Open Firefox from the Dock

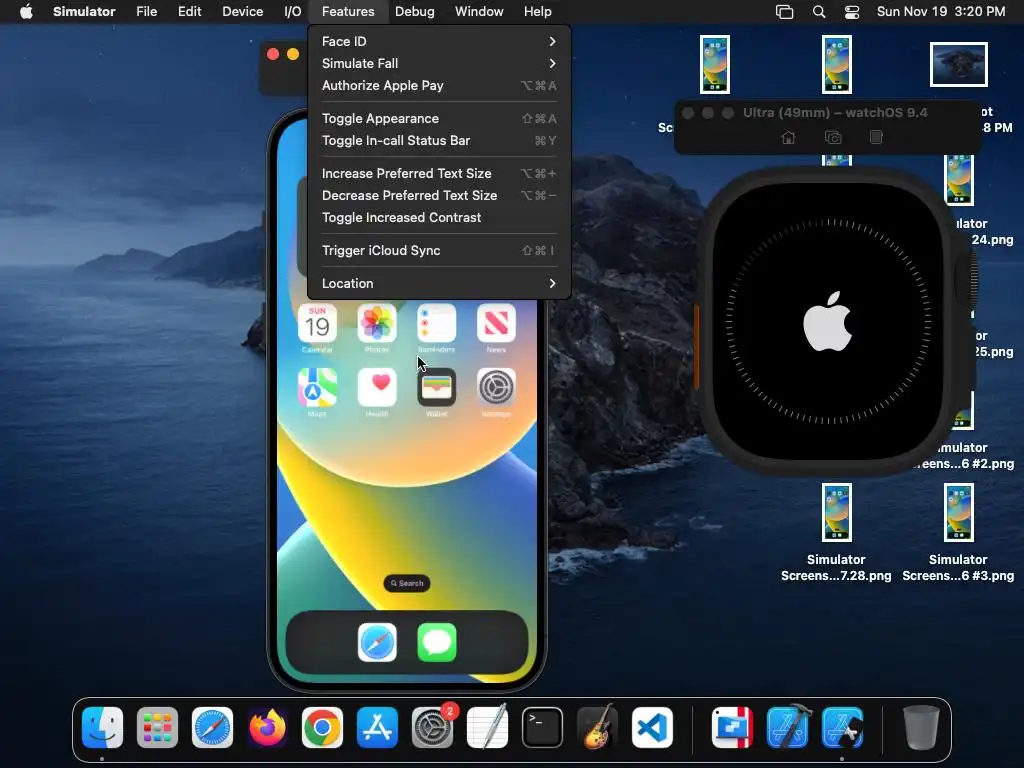click(x=267, y=727)
